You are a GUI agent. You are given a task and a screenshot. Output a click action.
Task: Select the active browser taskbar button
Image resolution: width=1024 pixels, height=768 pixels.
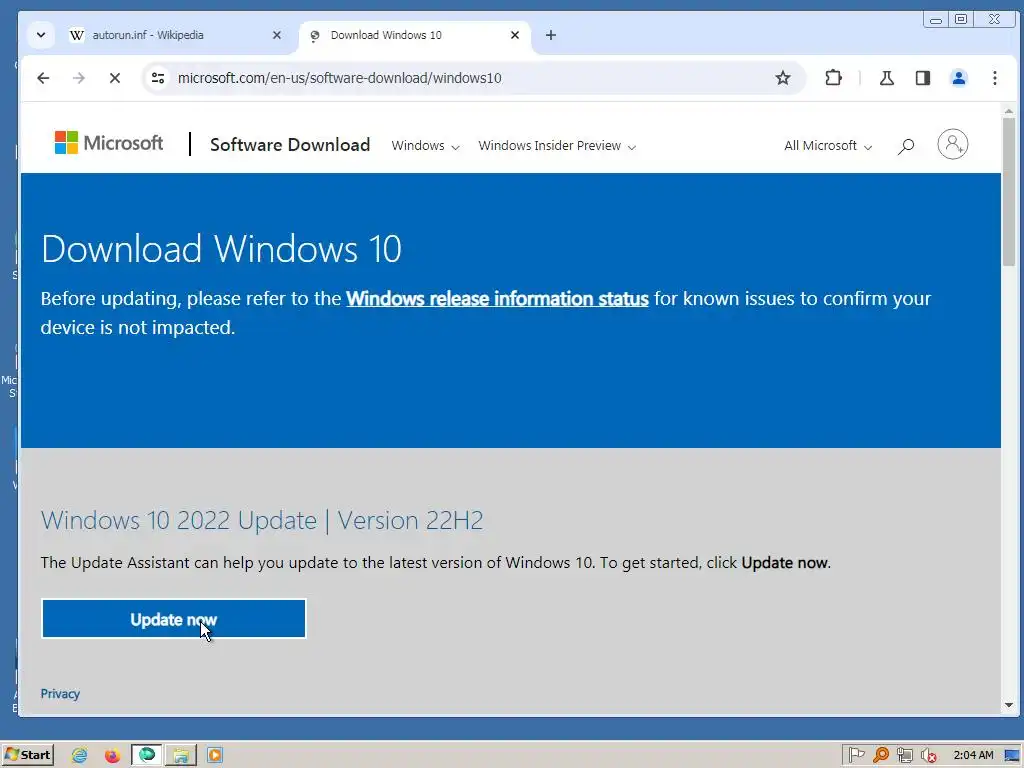coord(147,756)
